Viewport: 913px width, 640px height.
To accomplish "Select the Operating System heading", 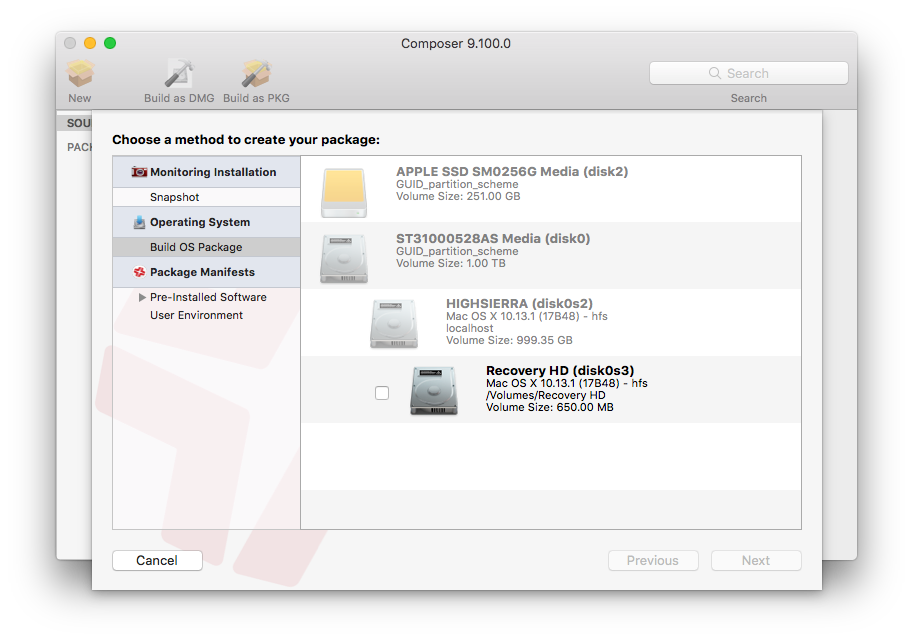I will (207, 222).
